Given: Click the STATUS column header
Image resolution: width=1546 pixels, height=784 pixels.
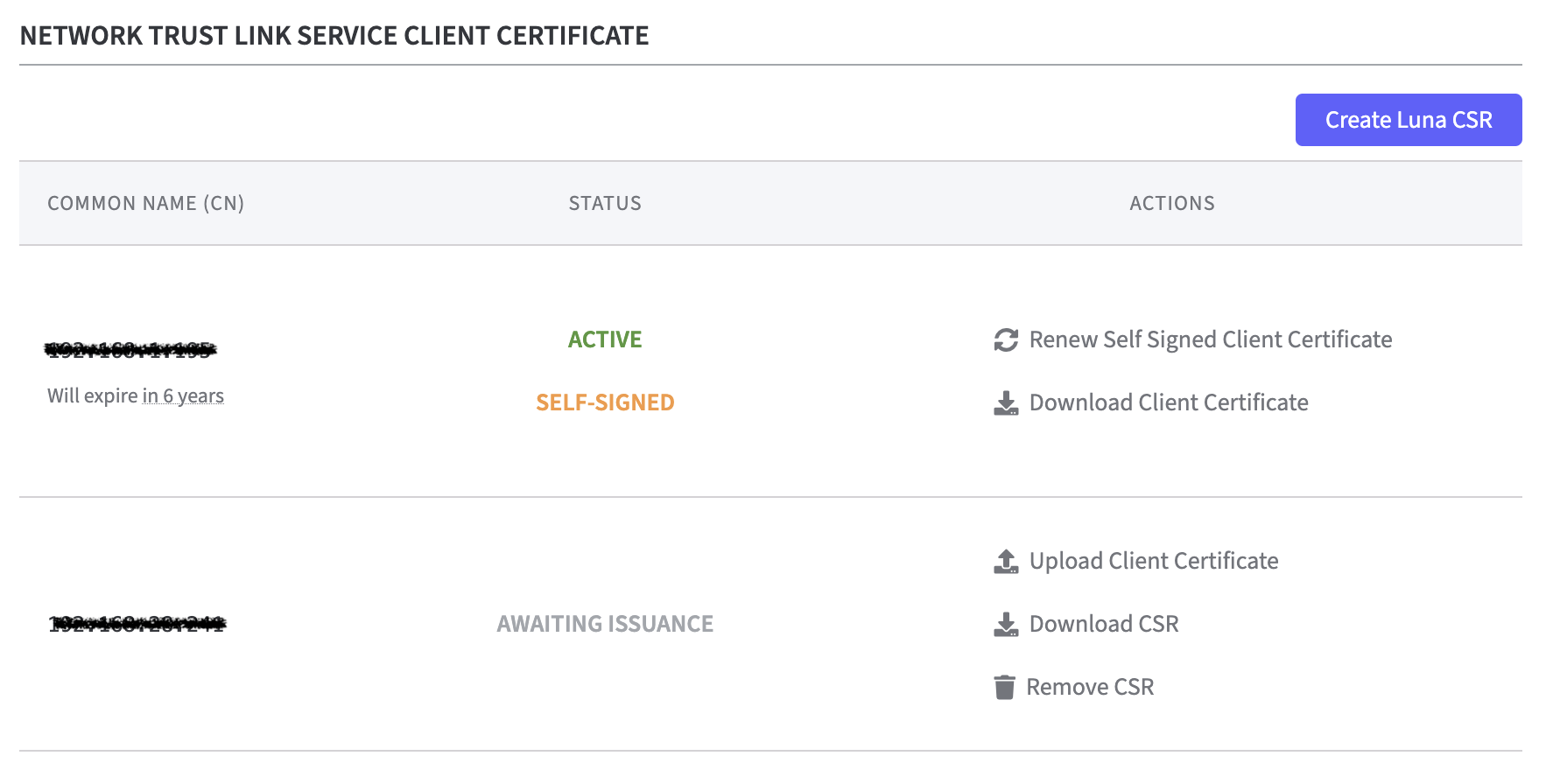Looking at the screenshot, I should click(x=605, y=203).
